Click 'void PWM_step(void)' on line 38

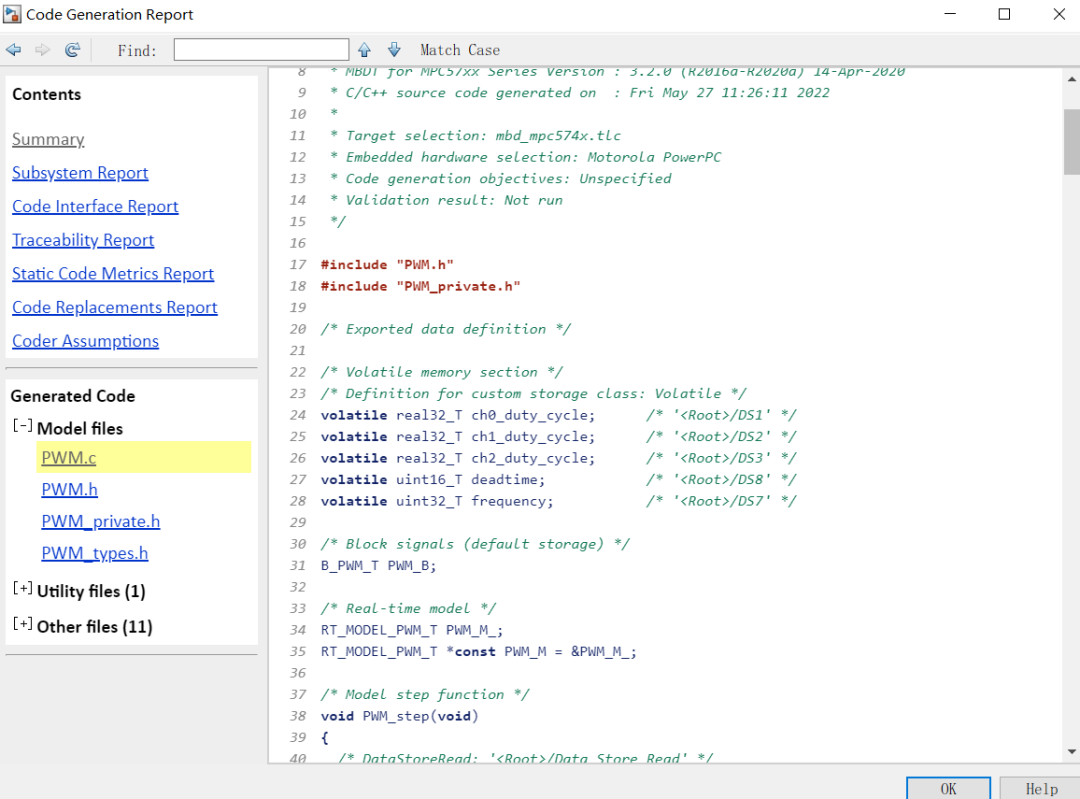tap(399, 716)
